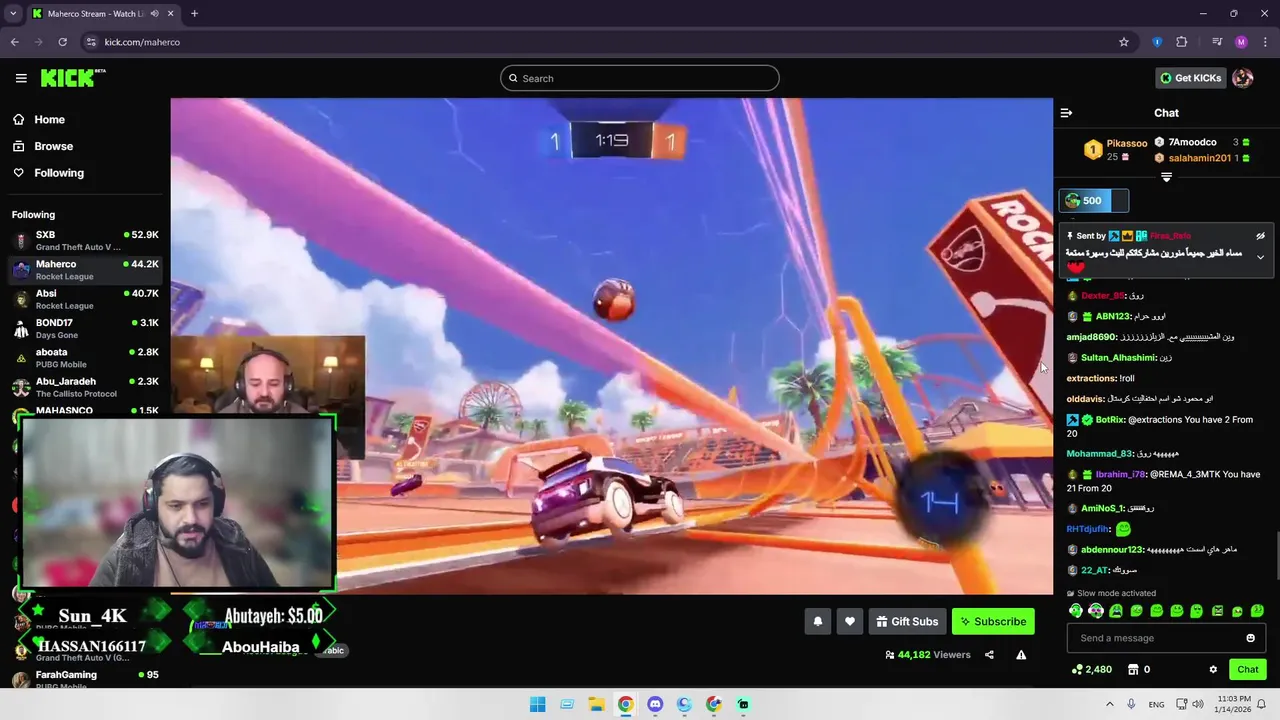Viewport: 1280px width, 720px height.
Task: Toggle stream notifications bell
Action: (x=818, y=621)
